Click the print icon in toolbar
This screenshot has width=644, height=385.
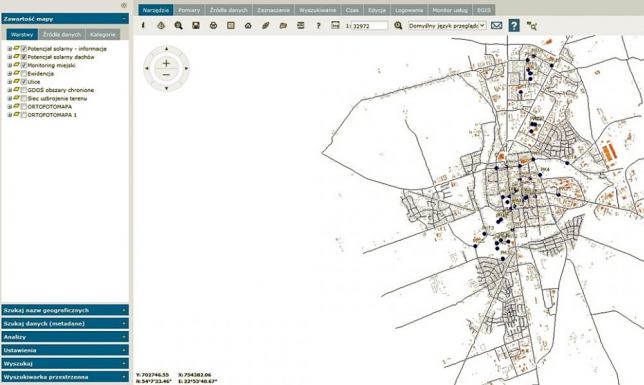coord(213,25)
